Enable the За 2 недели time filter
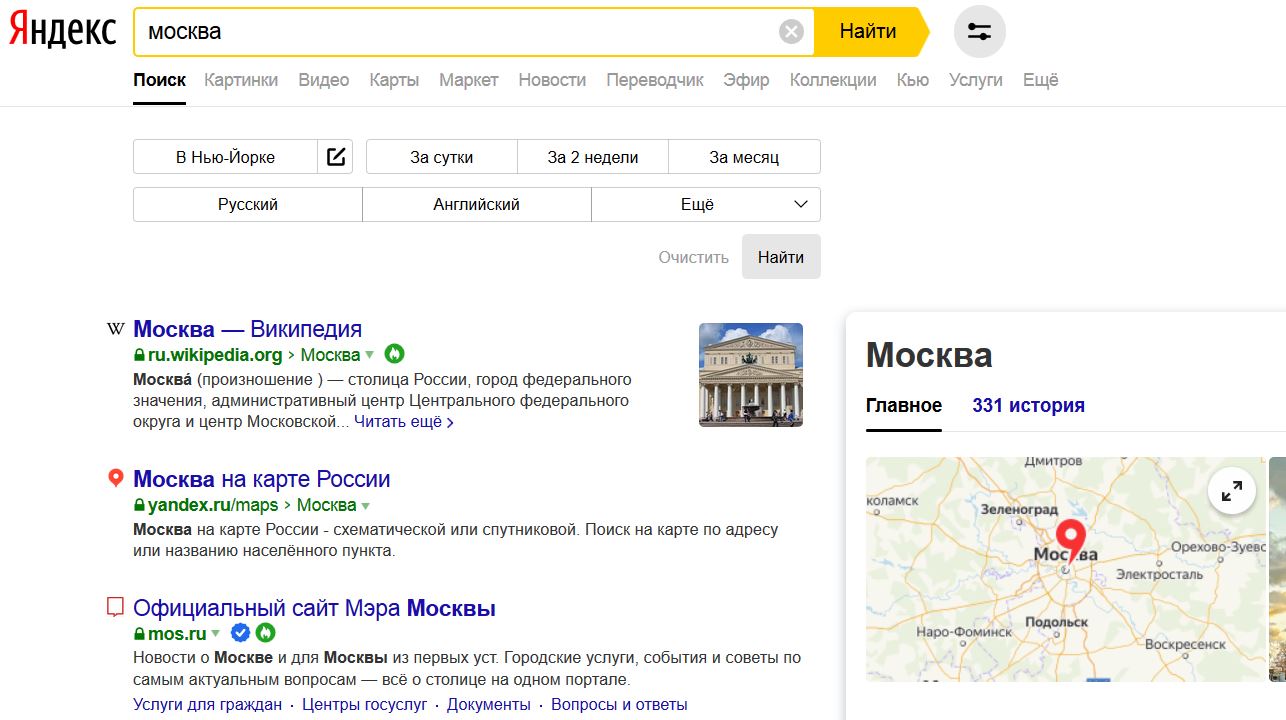The image size is (1286, 720). click(x=593, y=157)
